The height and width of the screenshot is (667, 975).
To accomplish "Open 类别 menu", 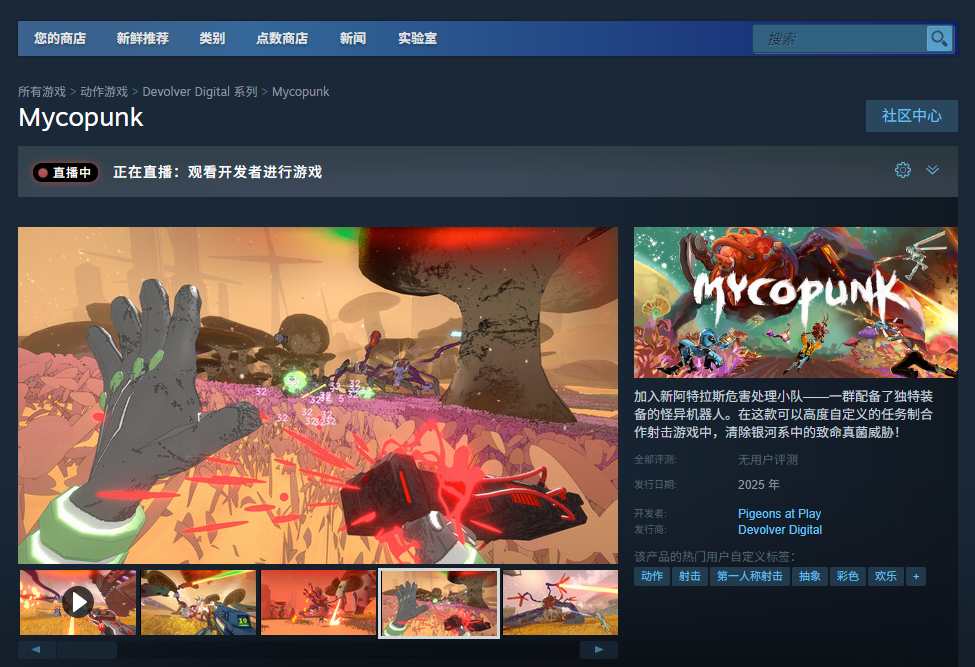I will pos(212,39).
